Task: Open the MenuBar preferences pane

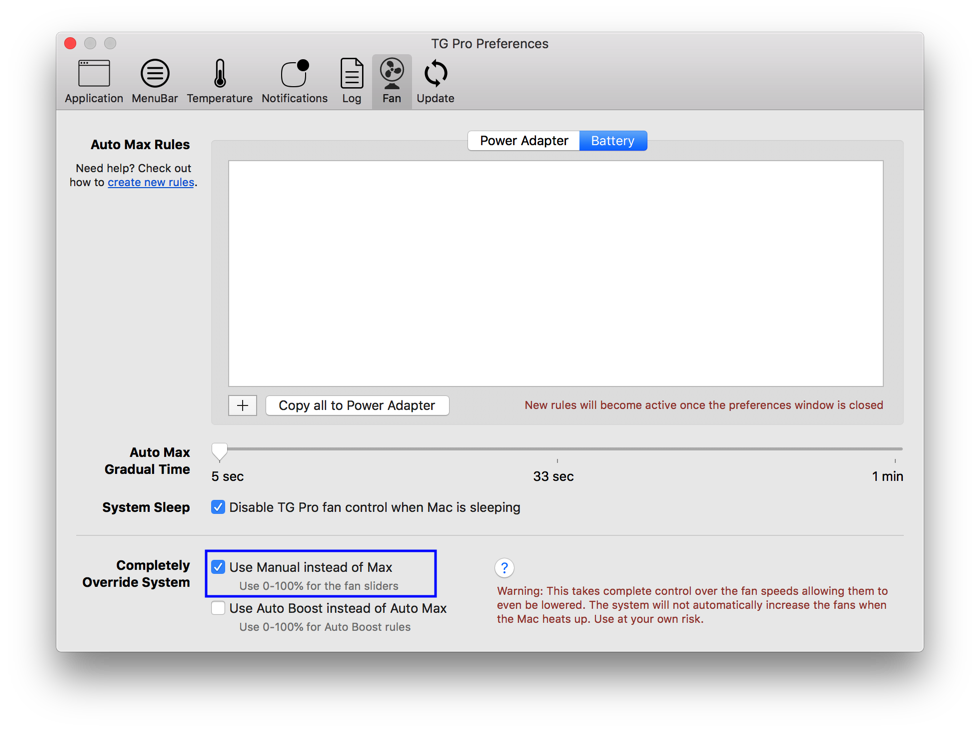Action: (154, 82)
